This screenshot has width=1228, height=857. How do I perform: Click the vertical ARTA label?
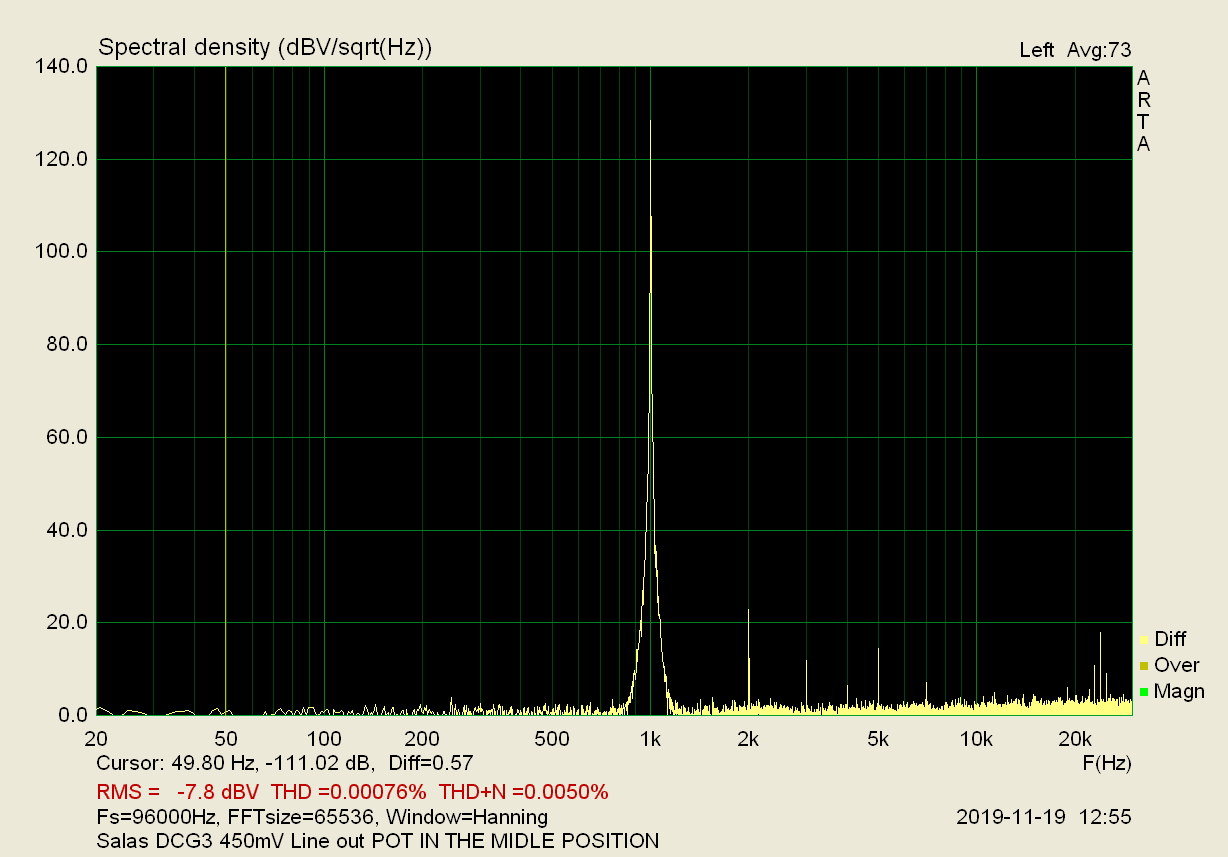pyautogui.click(x=1143, y=111)
